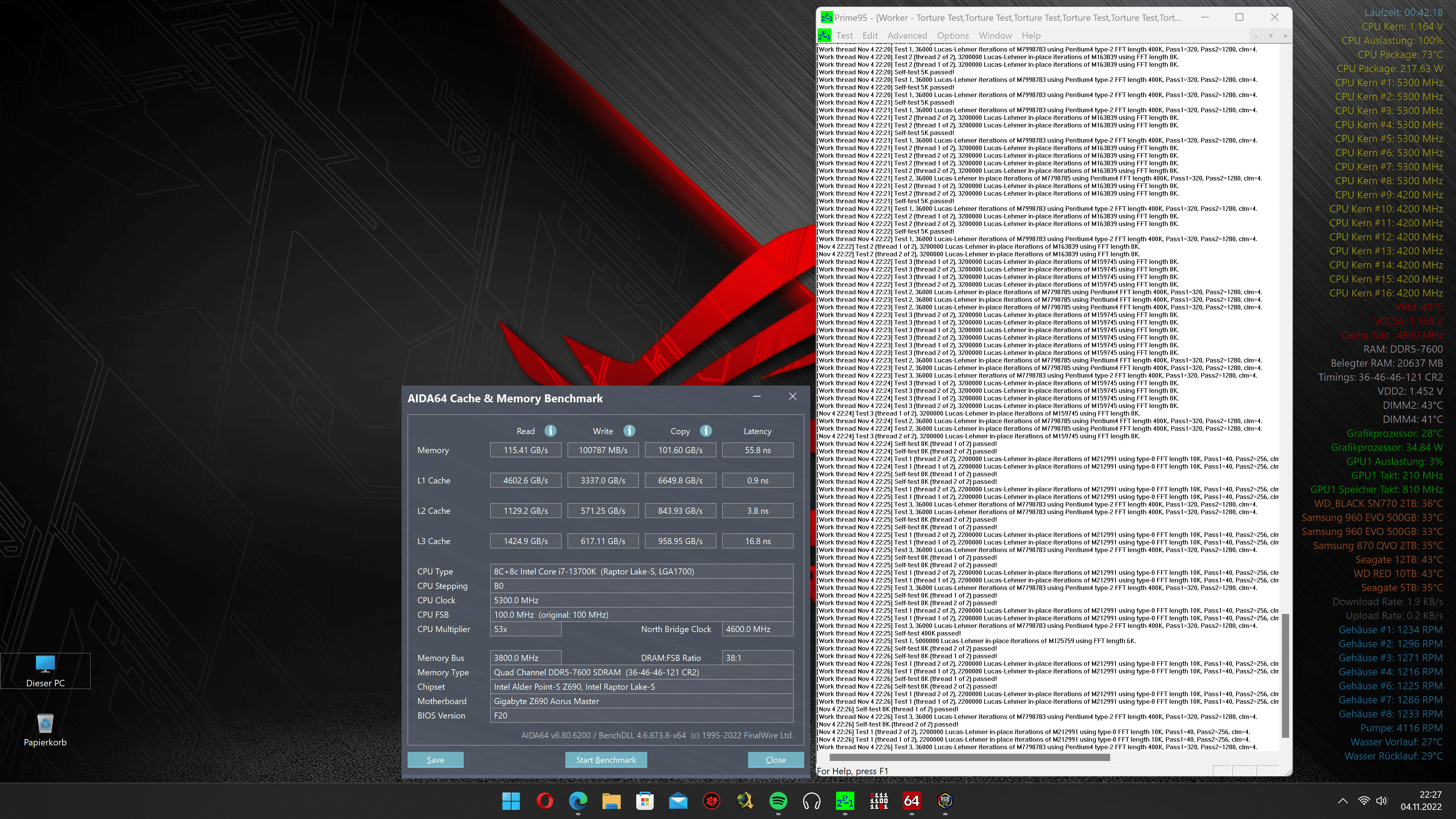Image resolution: width=1456 pixels, height=819 pixels.
Task: Open the Options menu in Prime95
Action: point(952,36)
